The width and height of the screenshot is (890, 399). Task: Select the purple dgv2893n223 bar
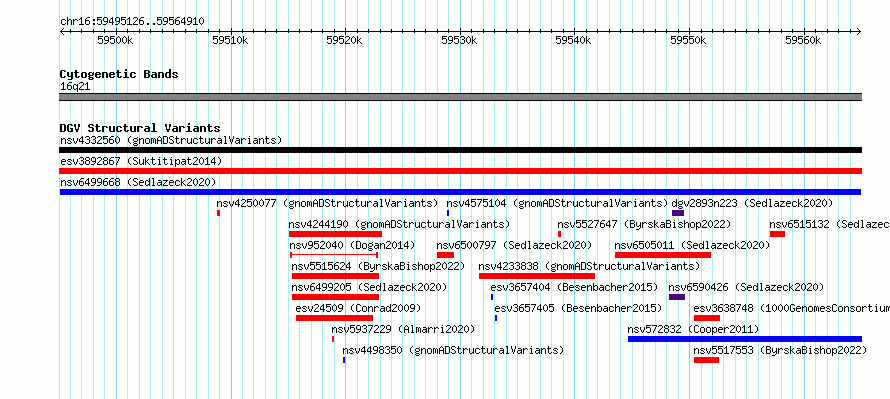tap(678, 213)
